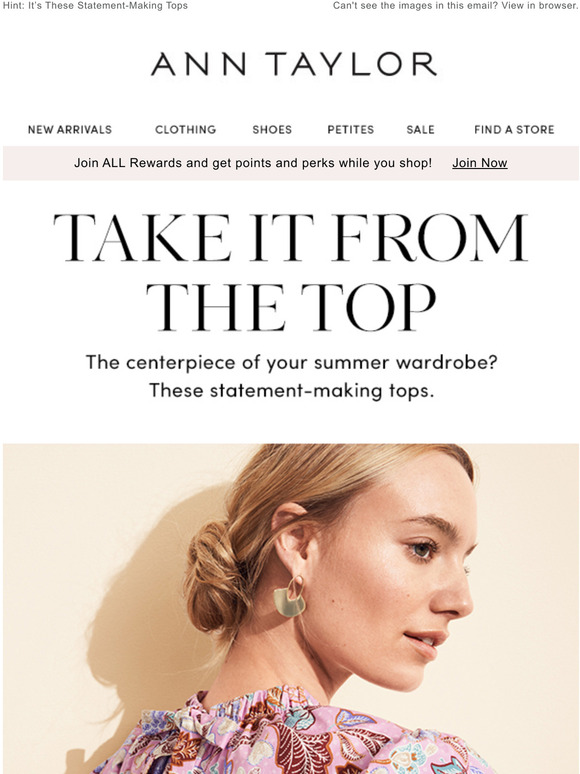Click Find a Store link

[x=514, y=129]
